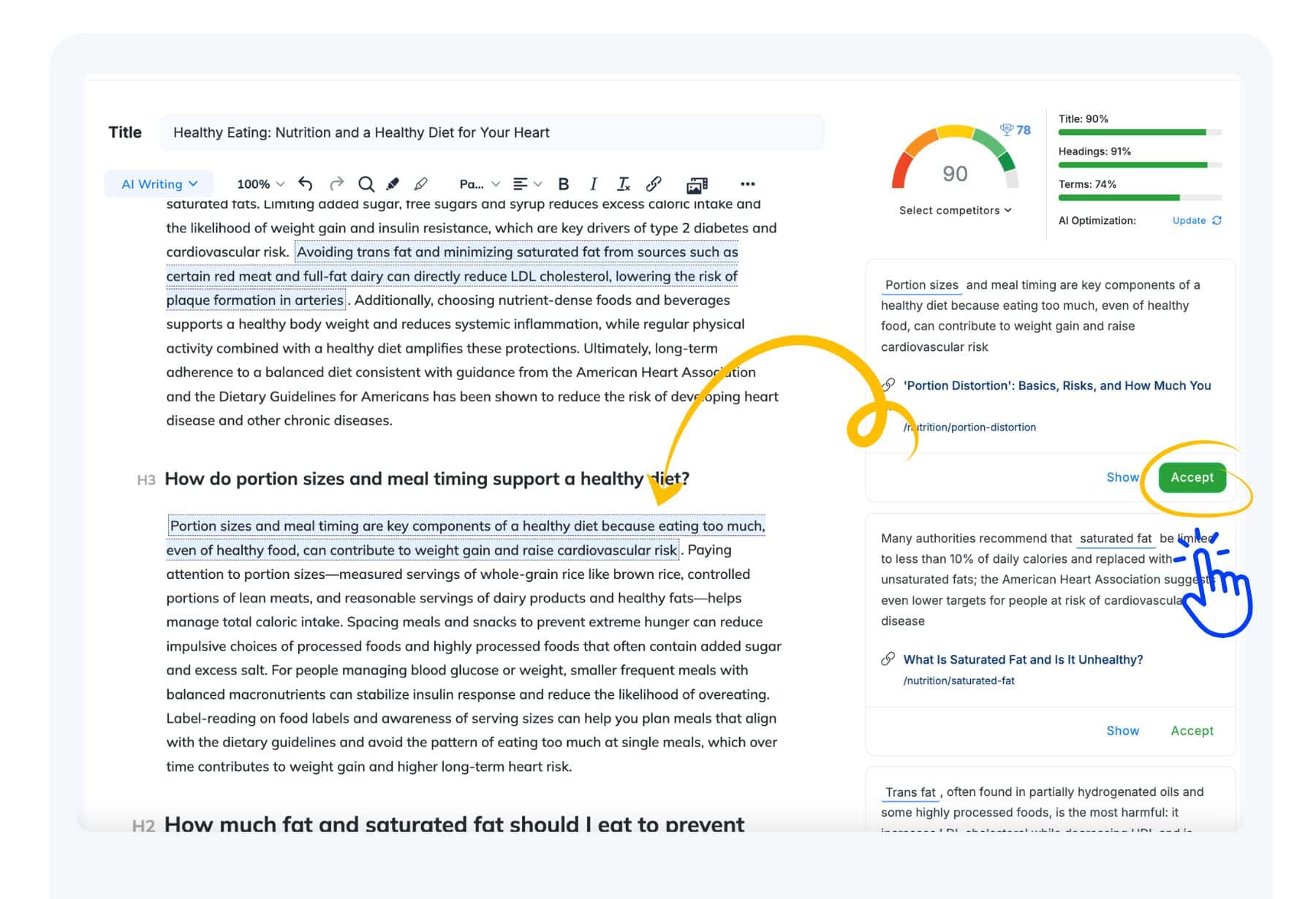1316x899 pixels.
Task: Click the /nutrition/portion-distortion URL
Action: tap(969, 427)
